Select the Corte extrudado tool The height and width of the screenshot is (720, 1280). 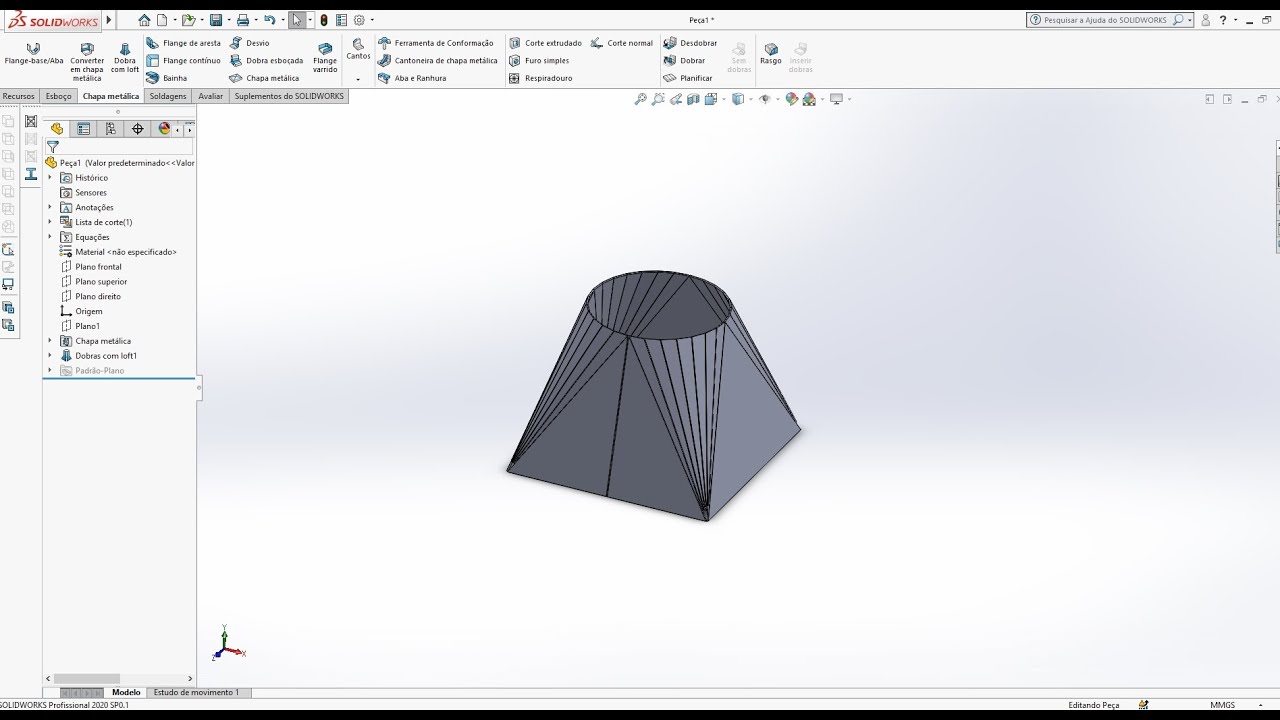[545, 43]
